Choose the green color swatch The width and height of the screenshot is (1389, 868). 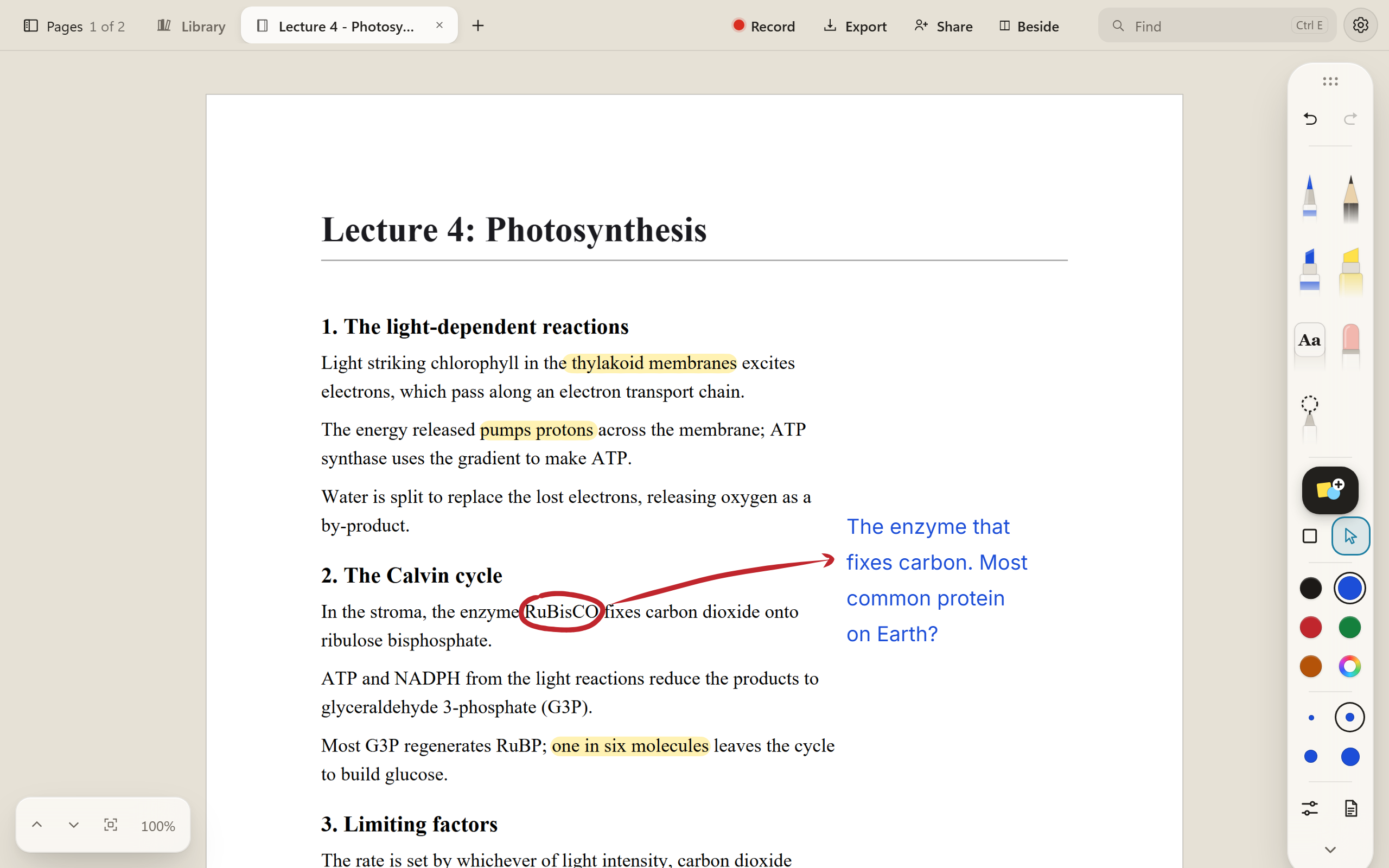click(1349, 628)
